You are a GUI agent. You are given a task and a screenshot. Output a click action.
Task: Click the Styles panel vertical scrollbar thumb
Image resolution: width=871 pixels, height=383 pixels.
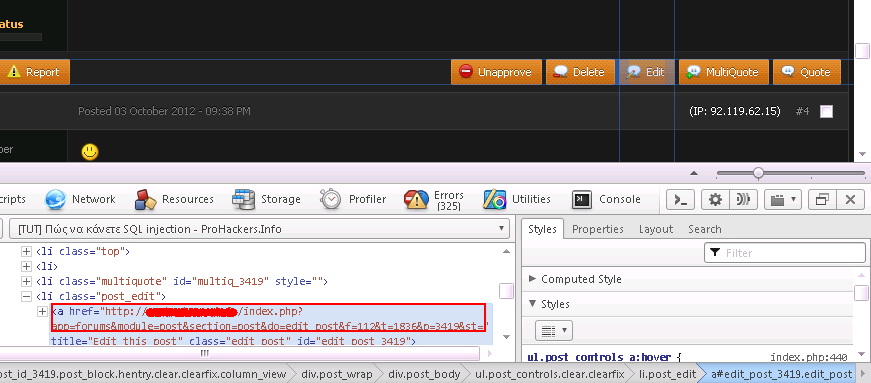[x=862, y=292]
